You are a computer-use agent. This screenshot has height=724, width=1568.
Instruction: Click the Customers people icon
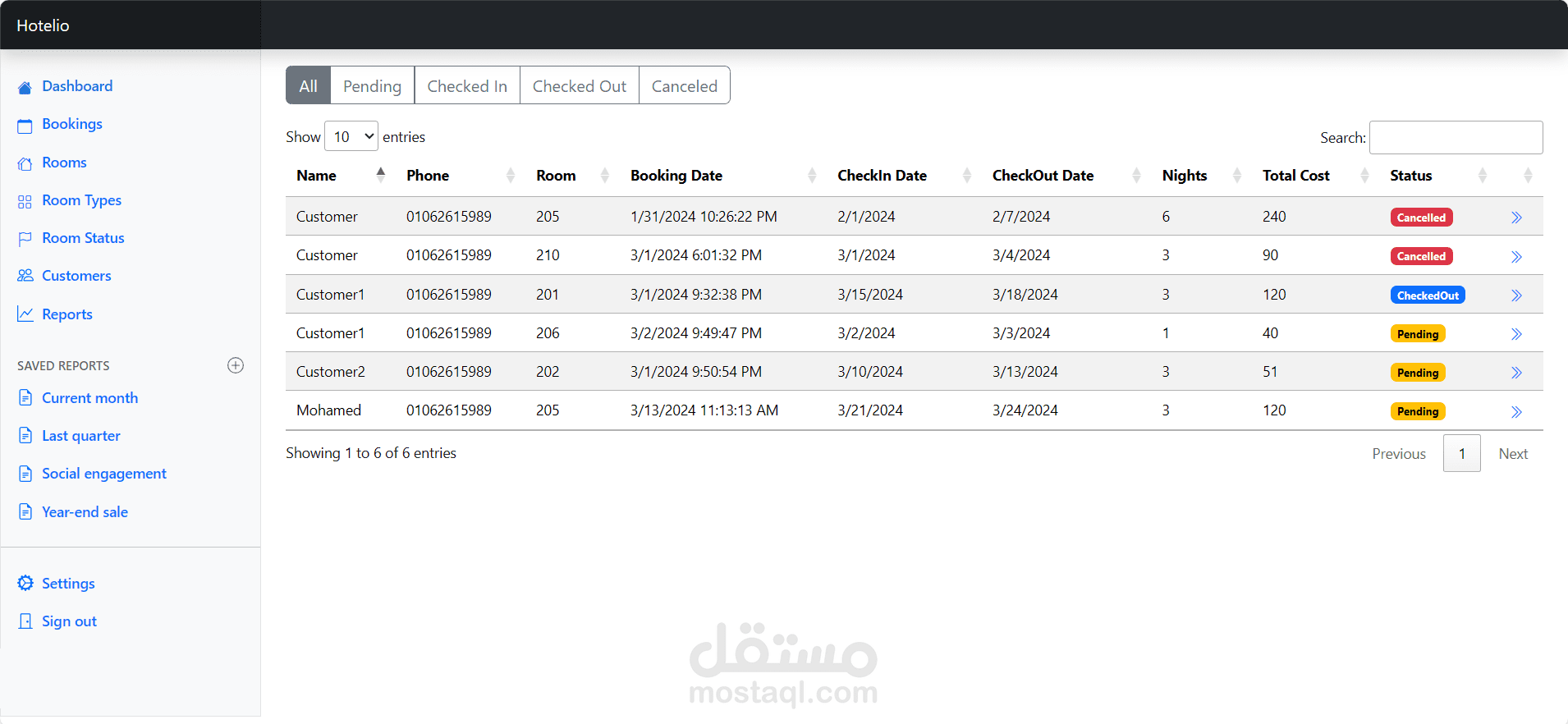(25, 276)
